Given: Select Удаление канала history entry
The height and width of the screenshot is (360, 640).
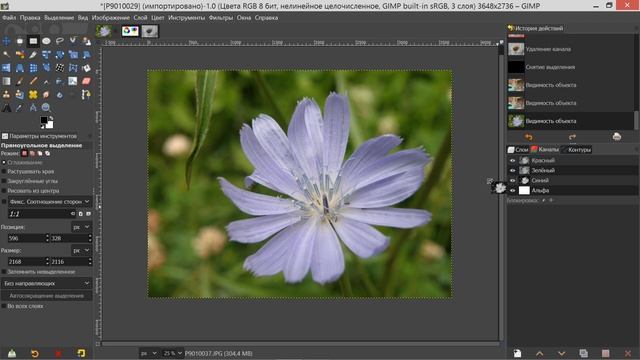Looking at the screenshot, I should pyautogui.click(x=571, y=49).
